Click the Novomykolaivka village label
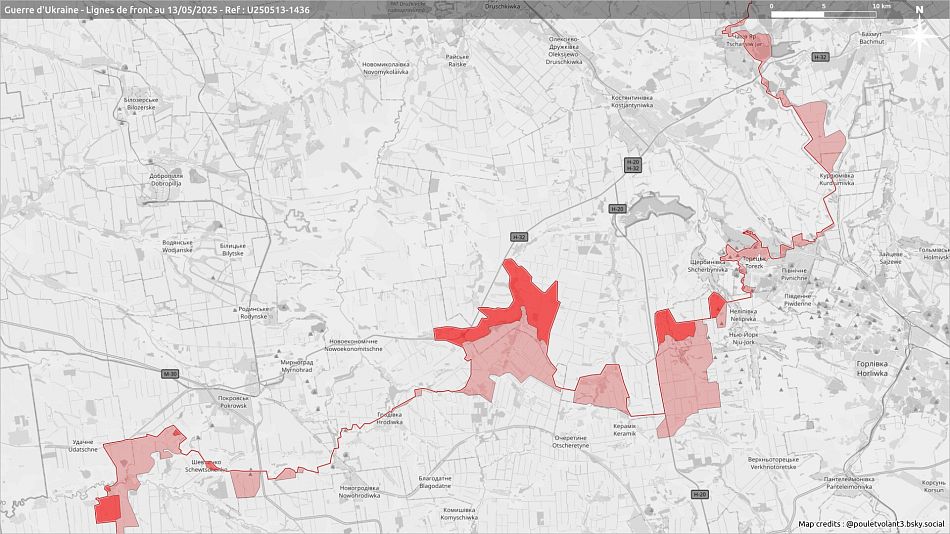Image resolution: width=950 pixels, height=534 pixels. coord(385,68)
